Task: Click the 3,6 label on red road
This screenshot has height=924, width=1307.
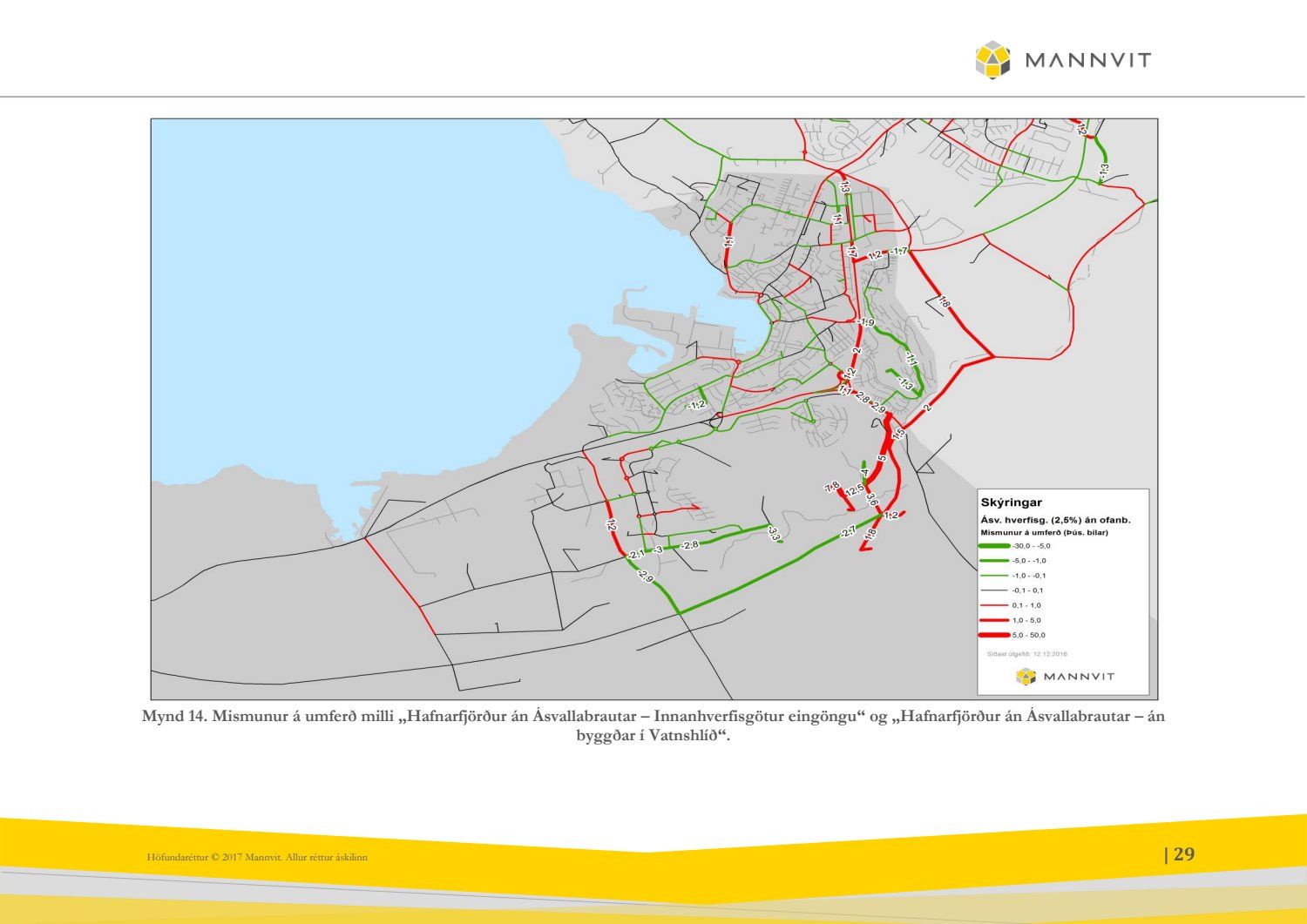Action: click(x=870, y=500)
